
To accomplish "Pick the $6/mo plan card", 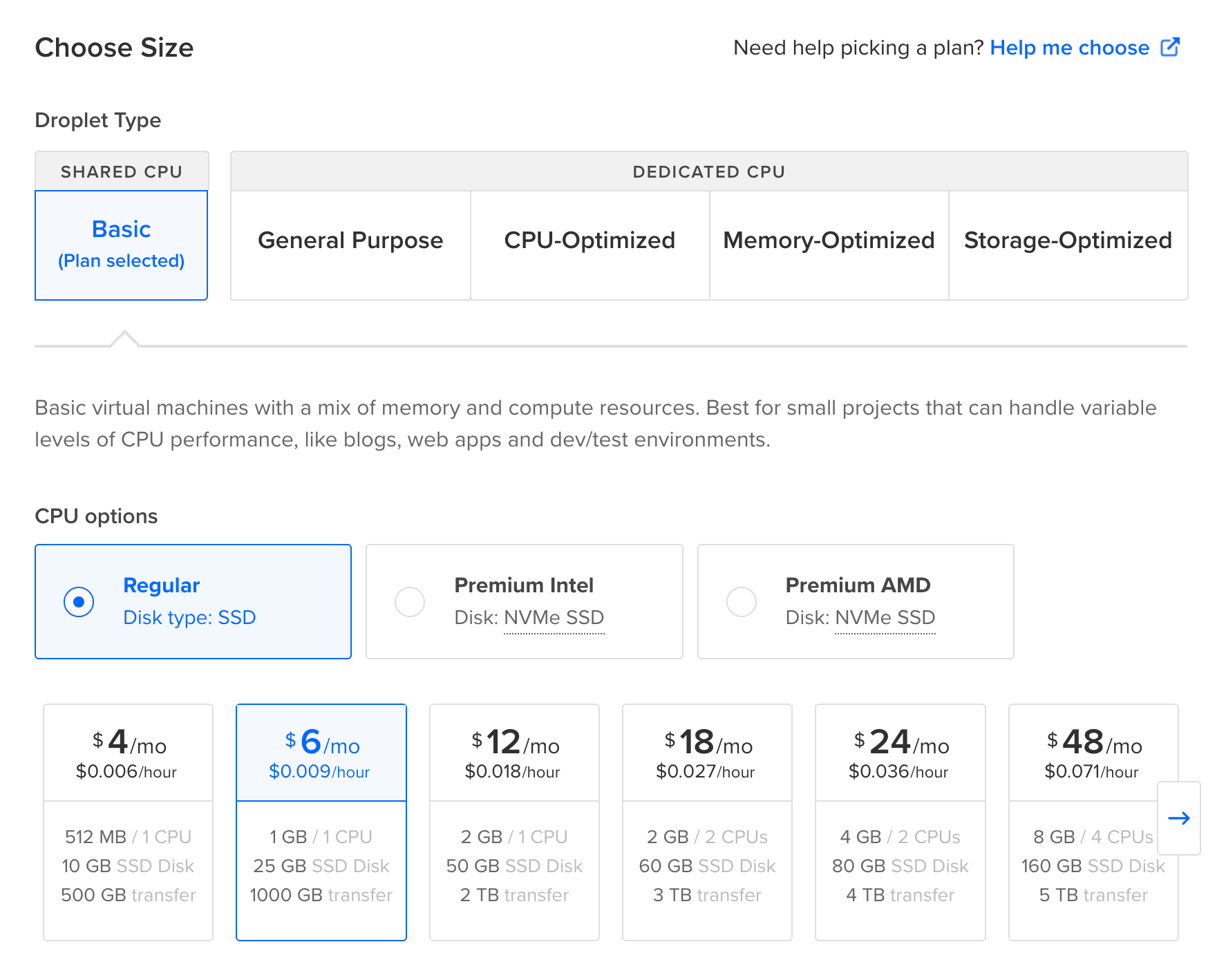I will tap(321, 822).
